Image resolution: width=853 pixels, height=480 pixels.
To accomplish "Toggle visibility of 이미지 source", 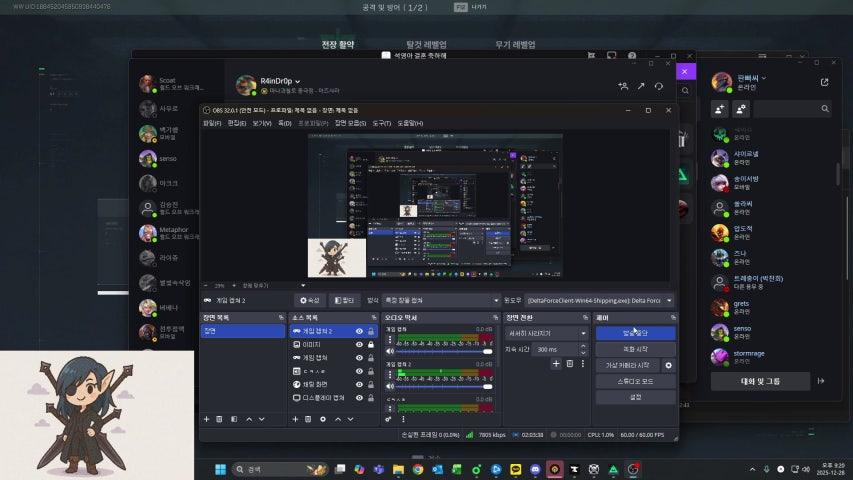I will [x=359, y=344].
